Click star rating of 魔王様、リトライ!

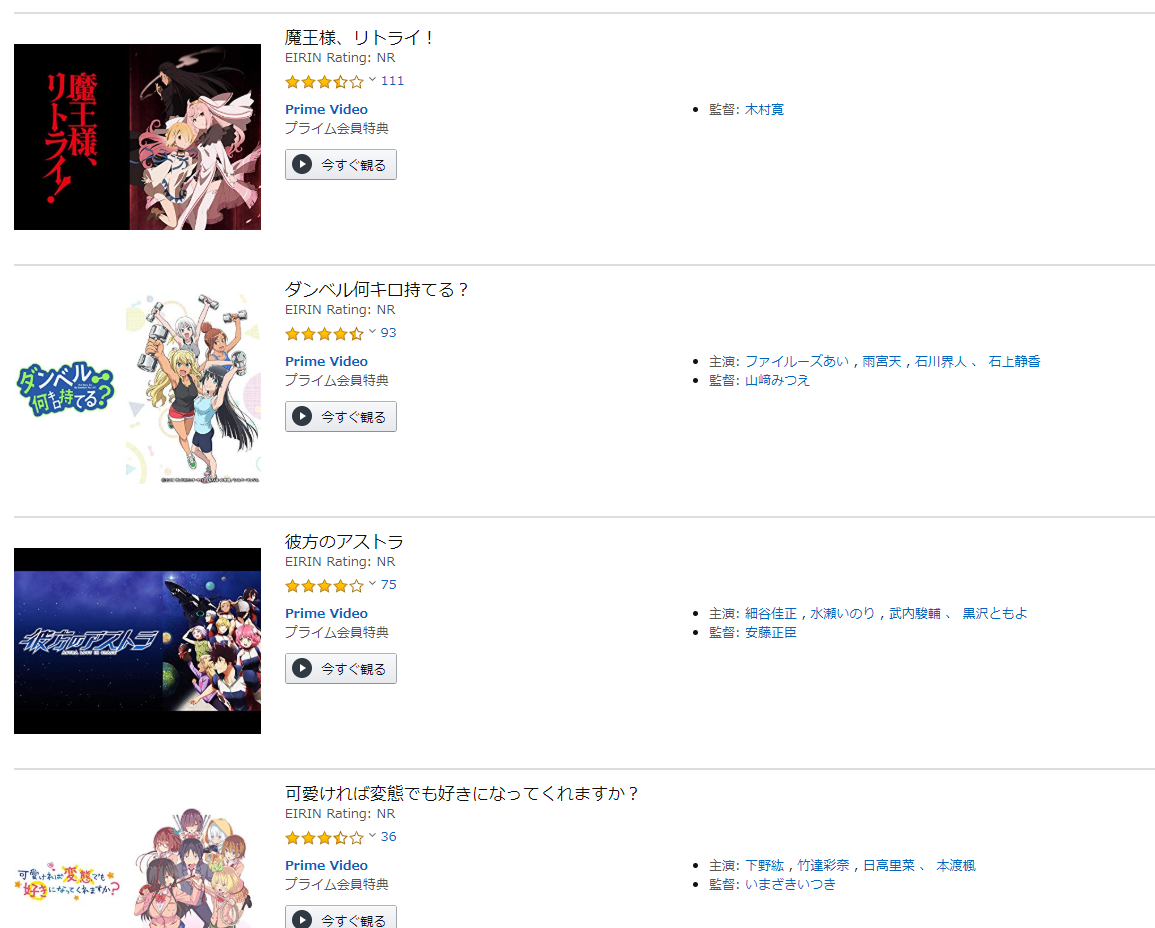[324, 82]
